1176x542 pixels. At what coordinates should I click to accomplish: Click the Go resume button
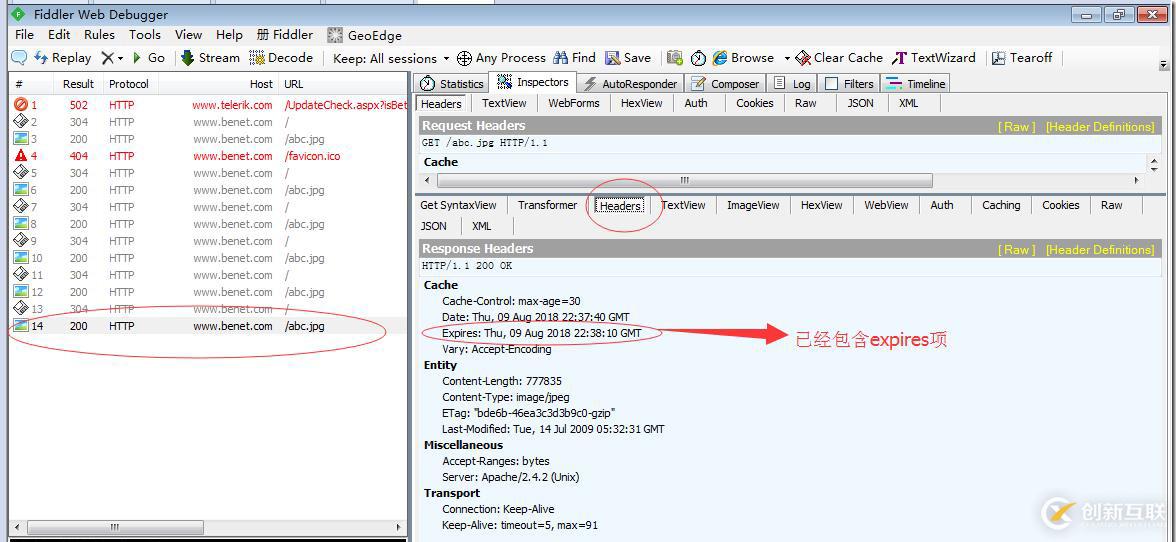(148, 58)
